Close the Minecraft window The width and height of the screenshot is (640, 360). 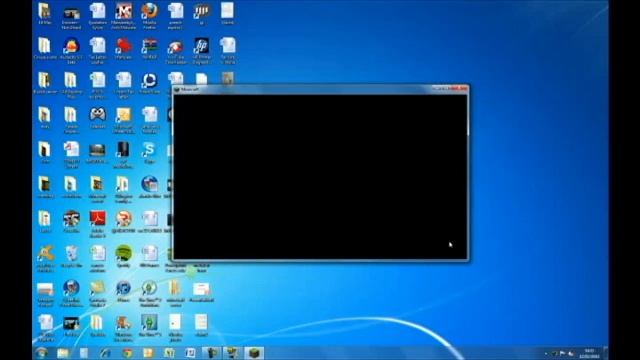coord(459,89)
